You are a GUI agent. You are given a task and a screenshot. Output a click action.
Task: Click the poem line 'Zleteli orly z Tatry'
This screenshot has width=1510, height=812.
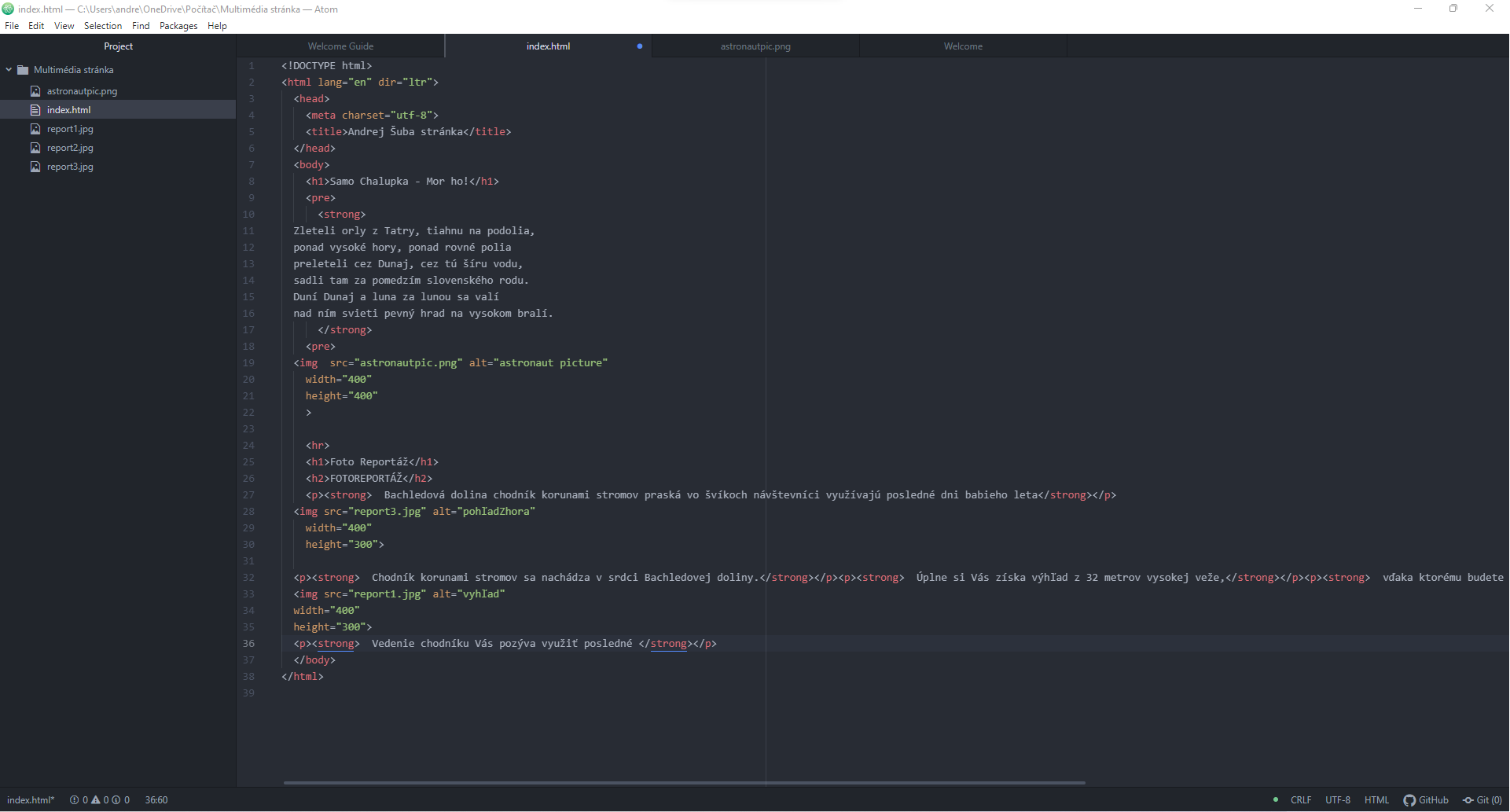tap(354, 231)
